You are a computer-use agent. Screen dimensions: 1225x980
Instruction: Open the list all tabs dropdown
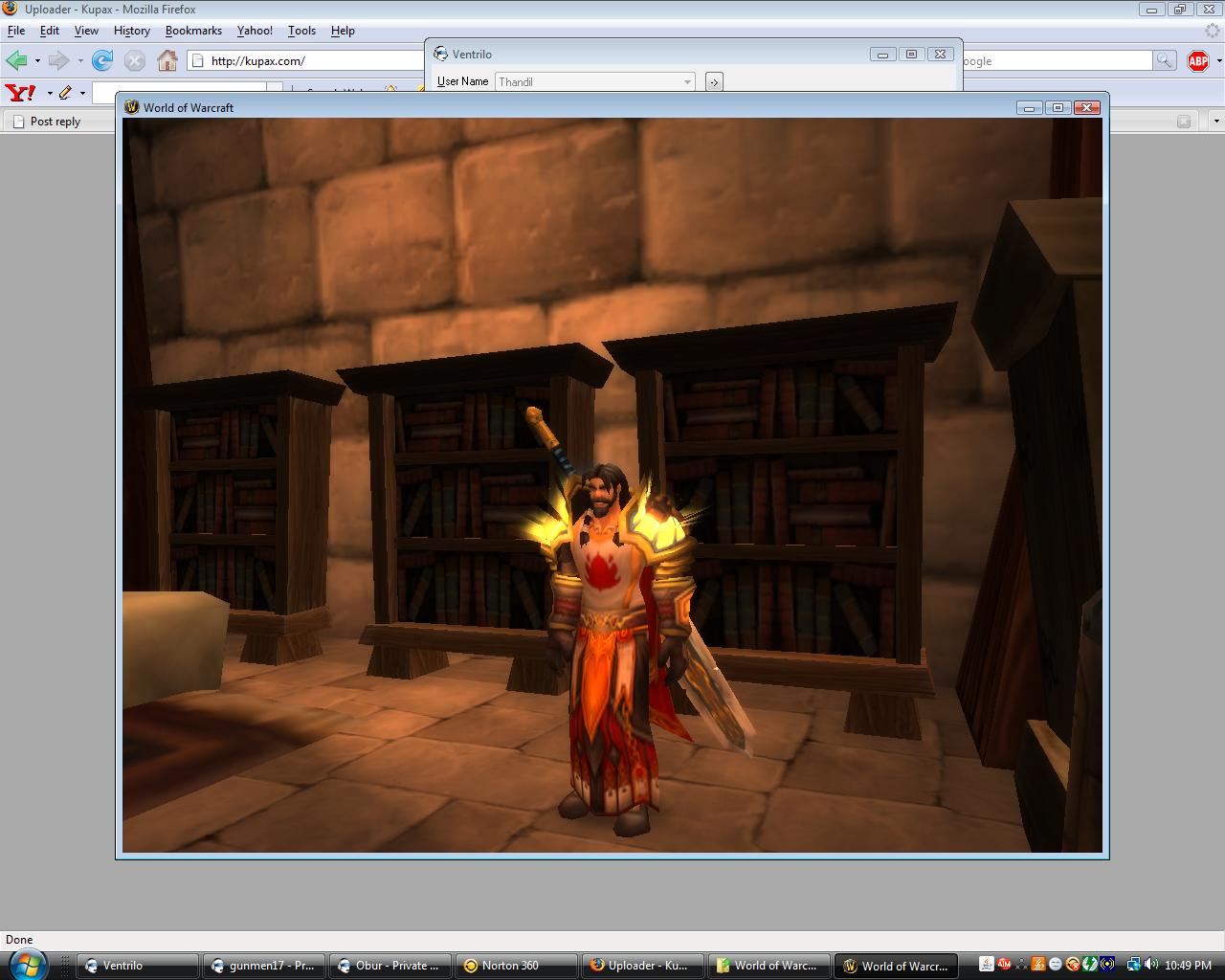coord(1215,121)
